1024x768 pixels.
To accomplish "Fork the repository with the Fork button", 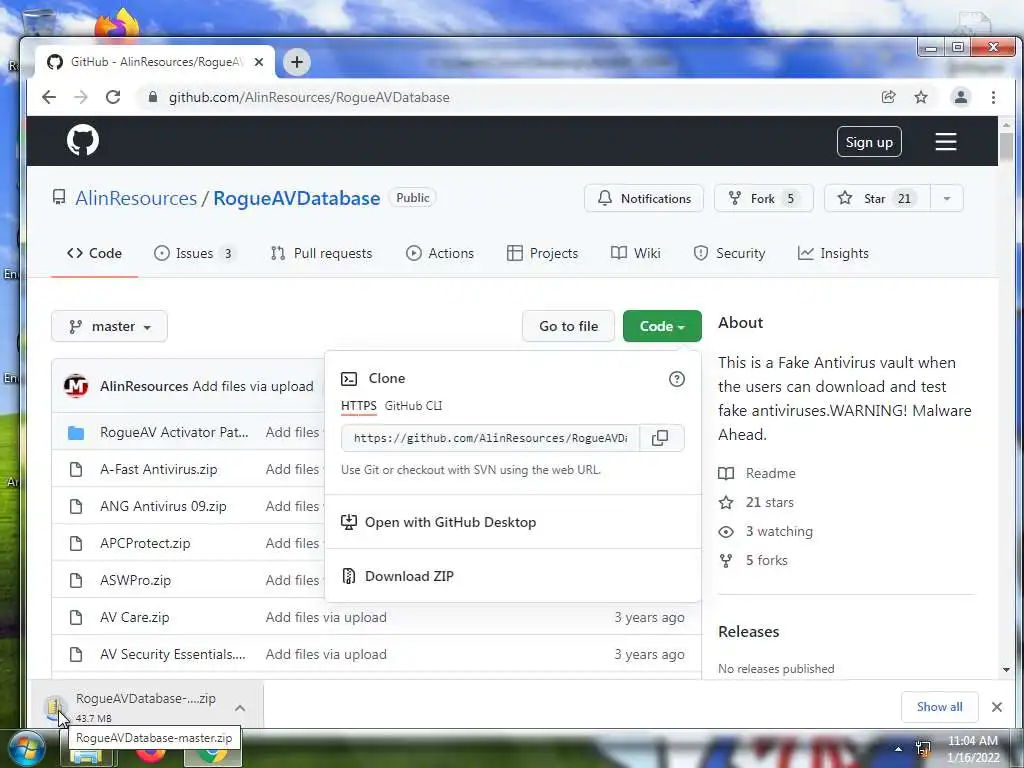I will click(763, 198).
